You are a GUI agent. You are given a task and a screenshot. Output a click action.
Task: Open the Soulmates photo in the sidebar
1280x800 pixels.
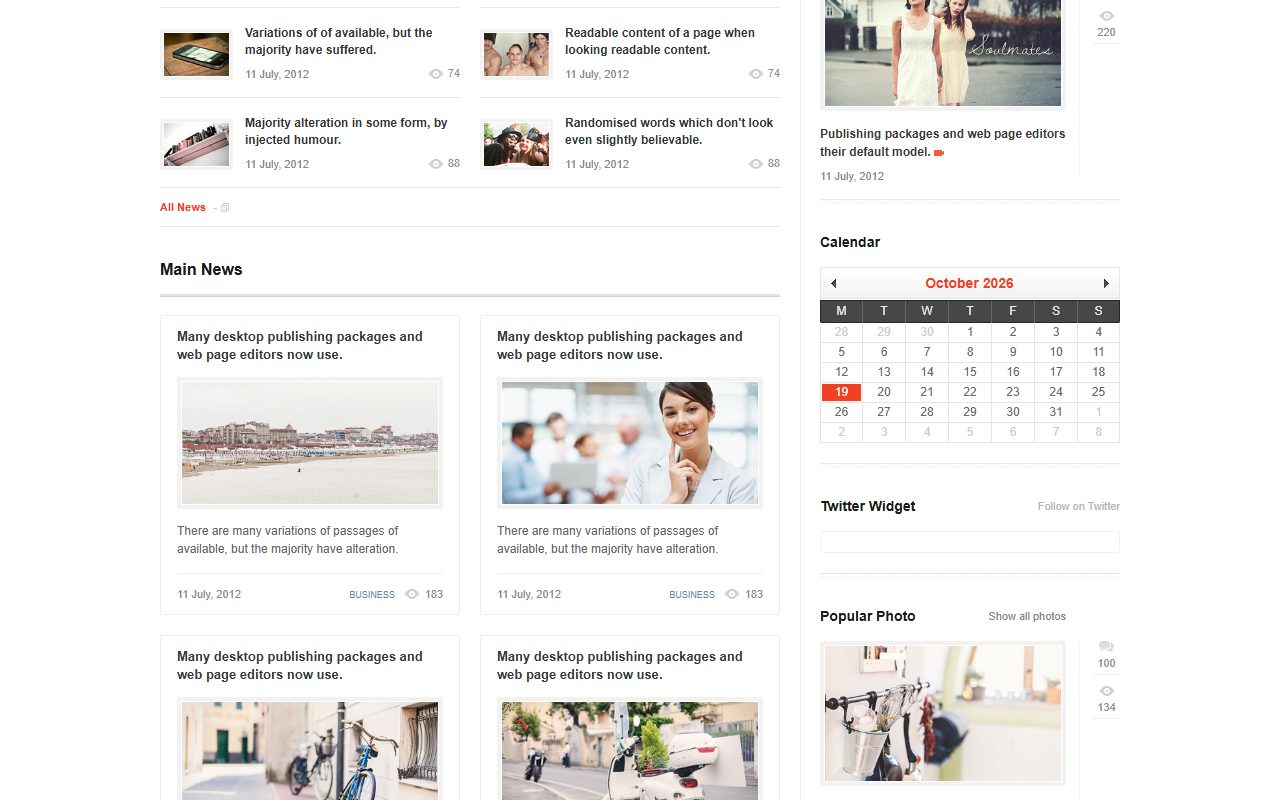943,53
